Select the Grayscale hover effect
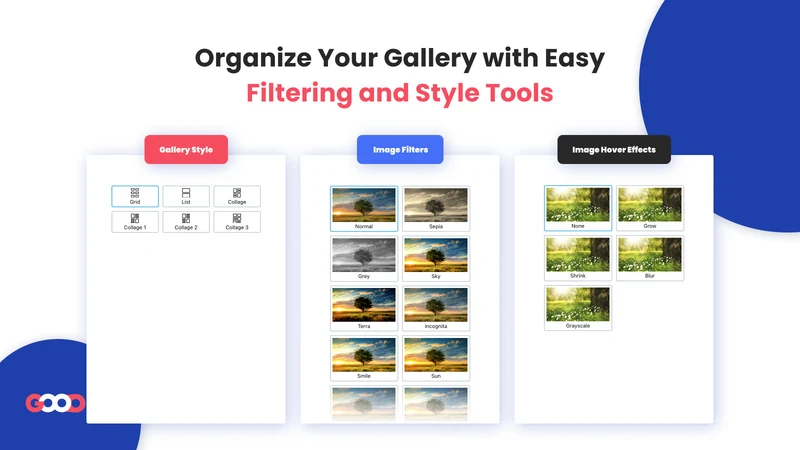 [578, 308]
